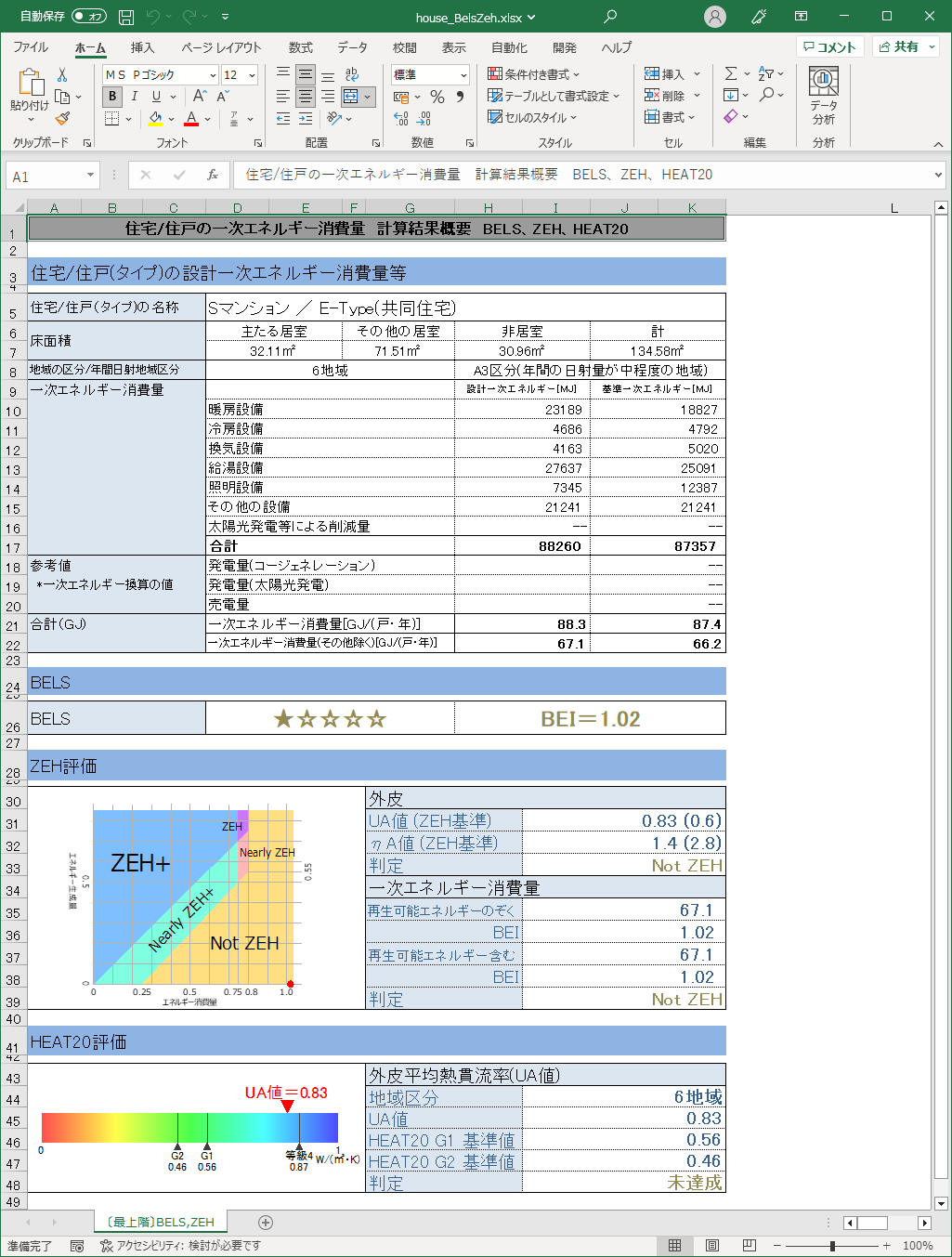The image size is (952, 1257).
Task: Toggle Italic formatting
Action: pos(134,97)
